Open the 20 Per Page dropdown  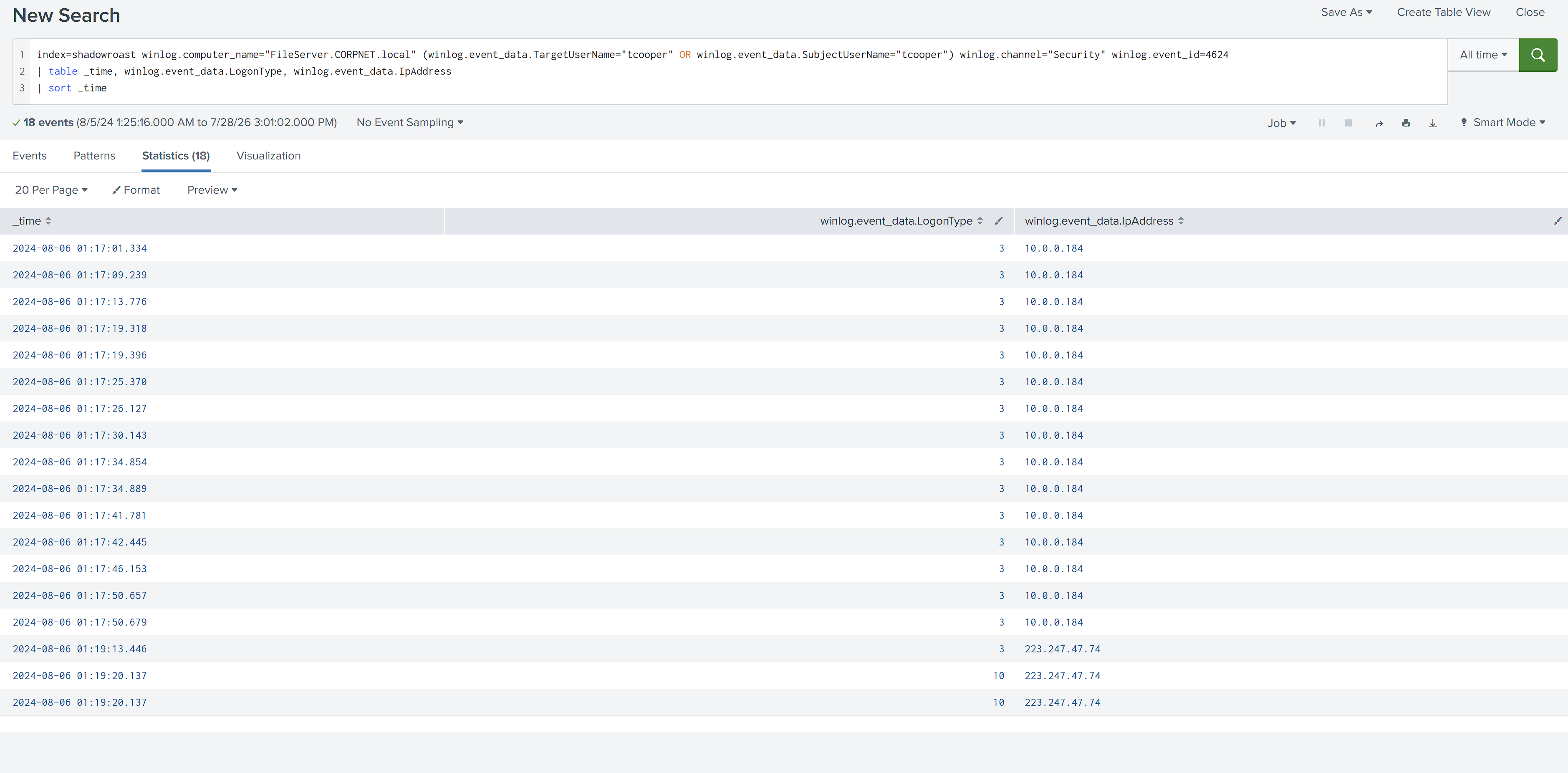coord(51,190)
